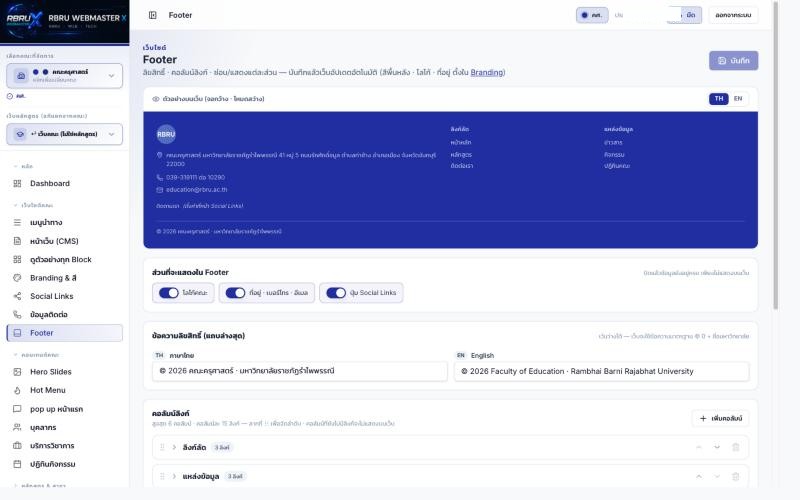Click the calendar icon of the activity calendar item
This screenshot has height=500, width=800.
click(17, 464)
